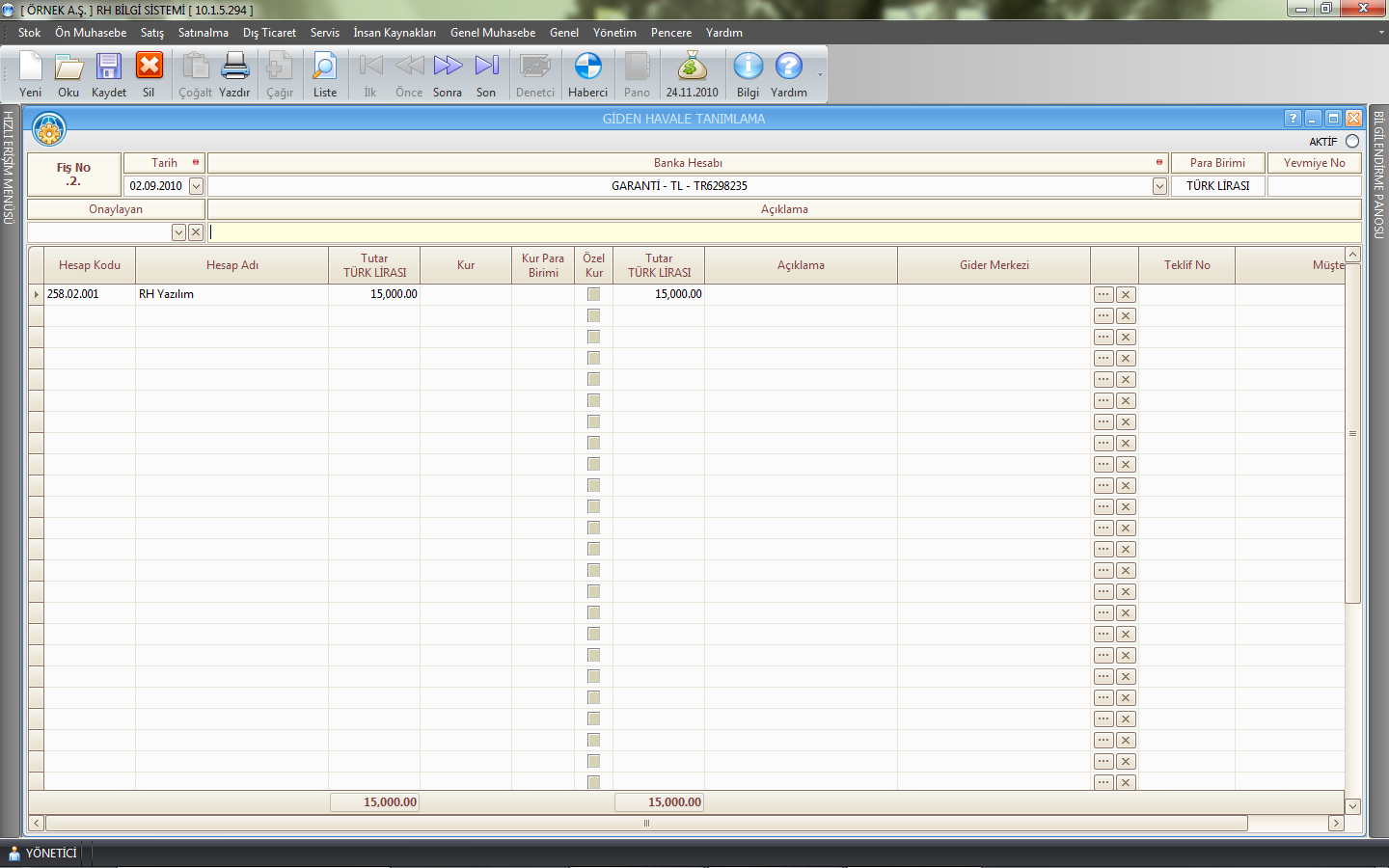This screenshot has height=868, width=1389.
Task: Open the Tarih date dropdown
Action: [x=196, y=186]
